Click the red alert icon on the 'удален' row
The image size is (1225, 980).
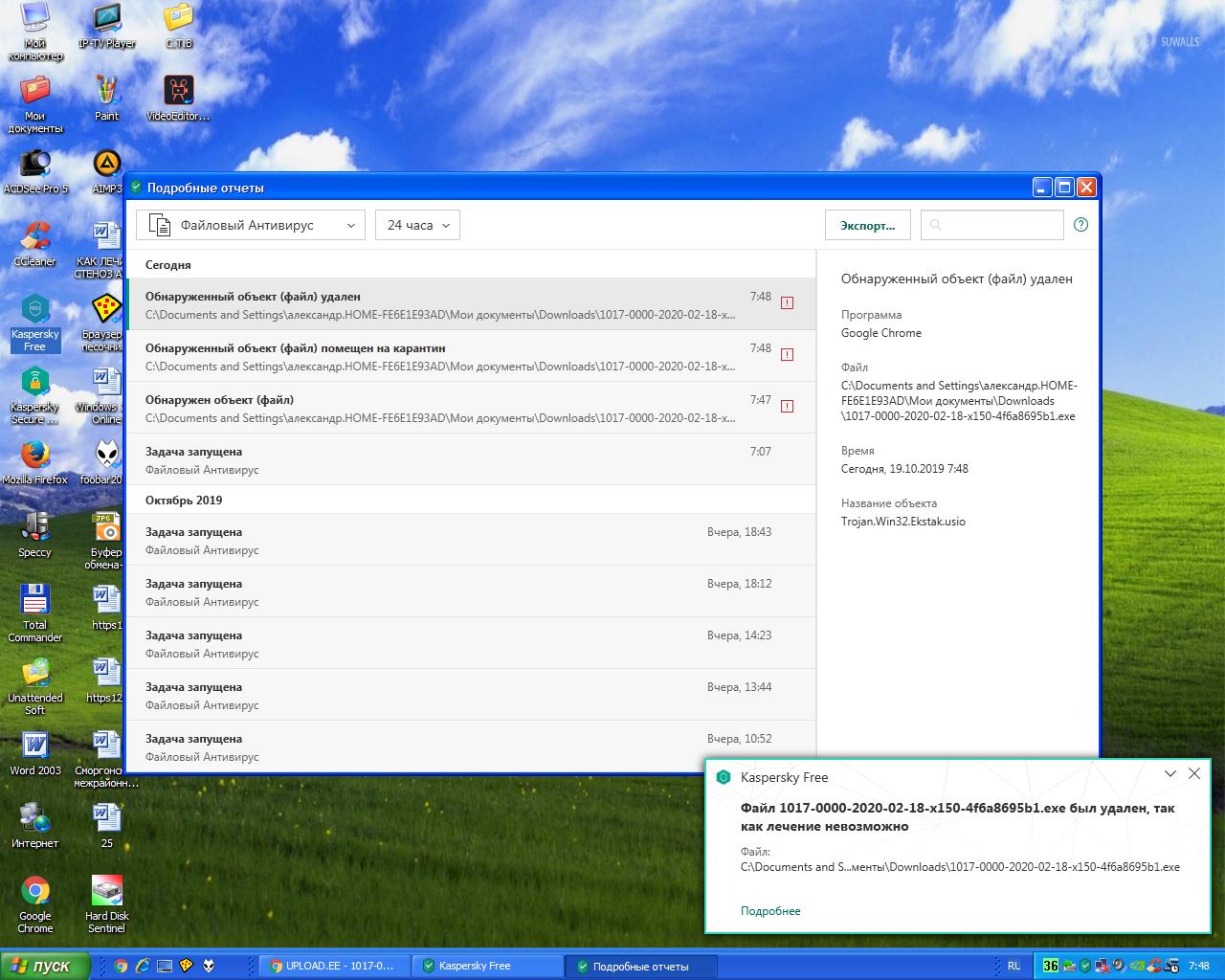pos(788,302)
